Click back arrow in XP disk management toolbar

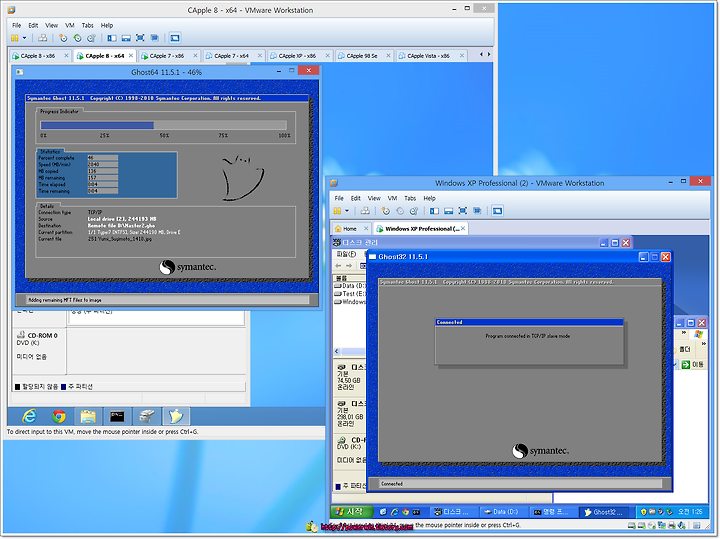tap(338, 266)
